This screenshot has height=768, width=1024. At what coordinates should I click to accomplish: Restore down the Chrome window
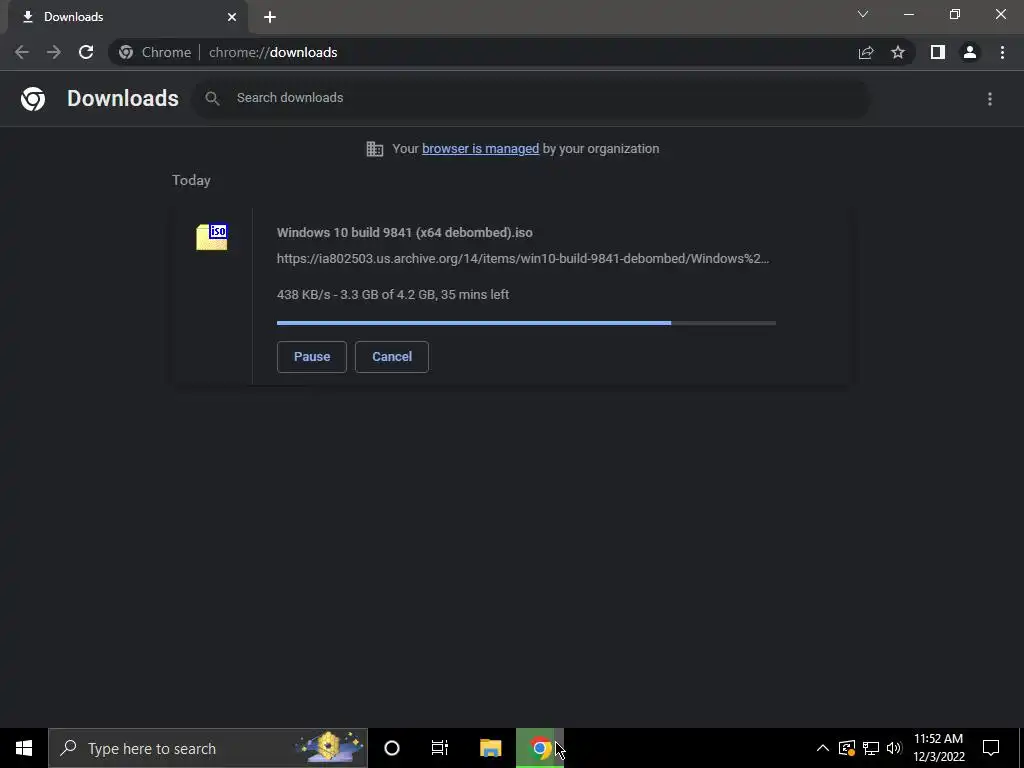(x=955, y=14)
